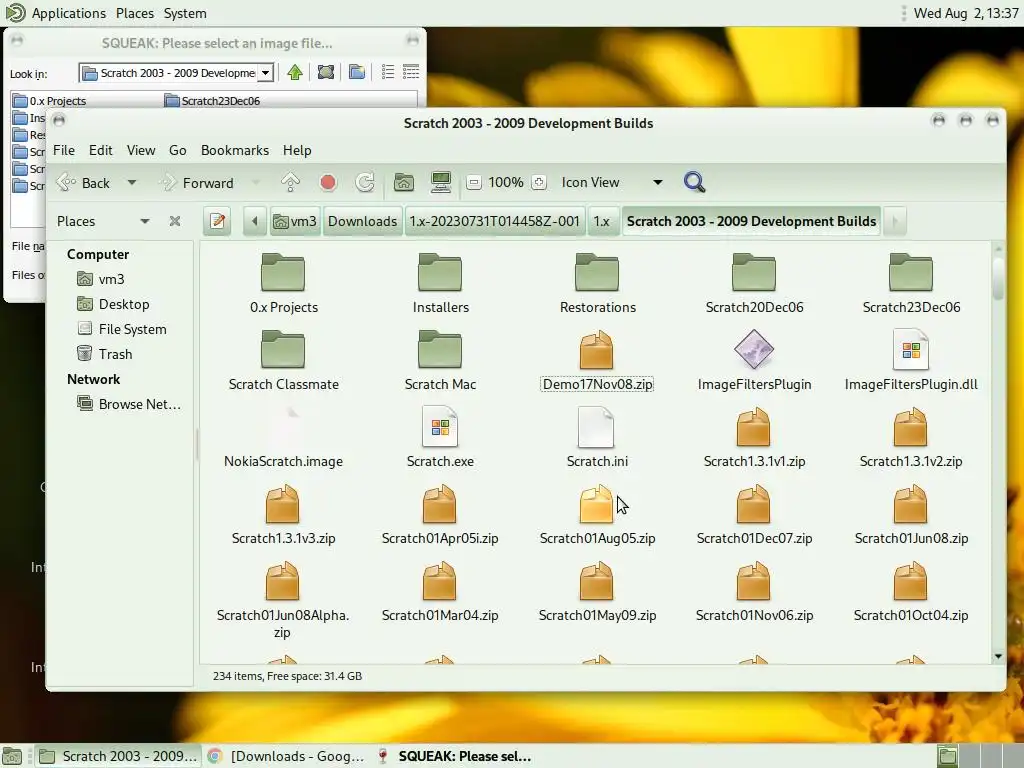Screen dimensions: 1024x768
Task: Jump to Downloads in the path bar
Action: (x=362, y=221)
